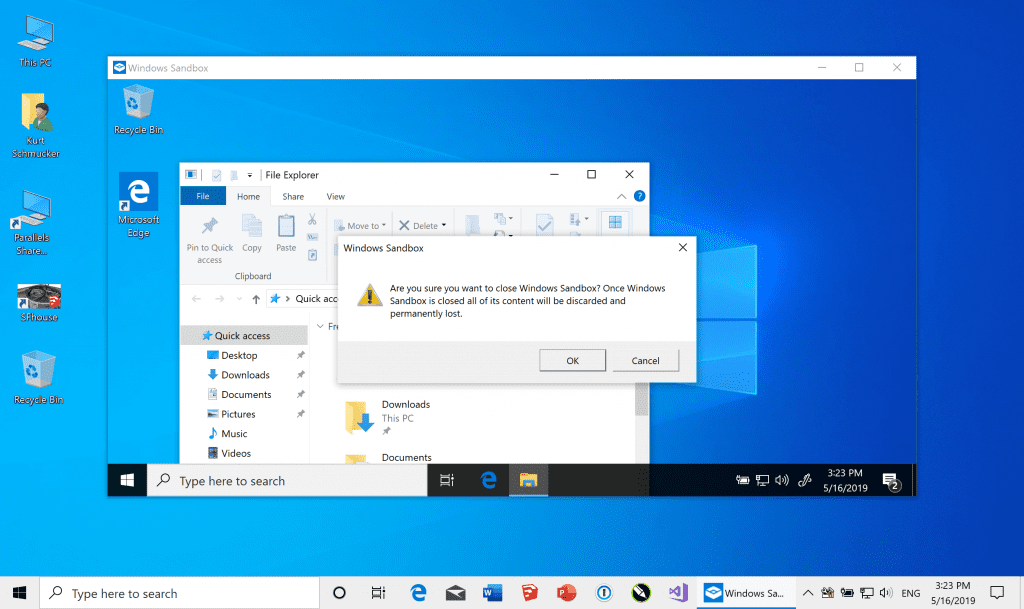The height and width of the screenshot is (609, 1024).
Task: Select Documents in the navigation pane
Action: point(244,394)
